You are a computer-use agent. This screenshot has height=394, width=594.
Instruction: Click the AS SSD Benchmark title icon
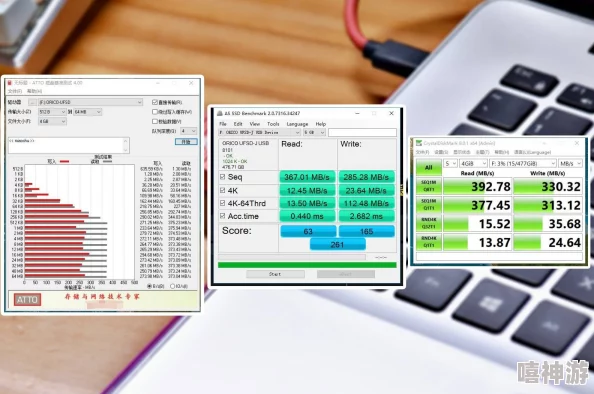[x=219, y=113]
